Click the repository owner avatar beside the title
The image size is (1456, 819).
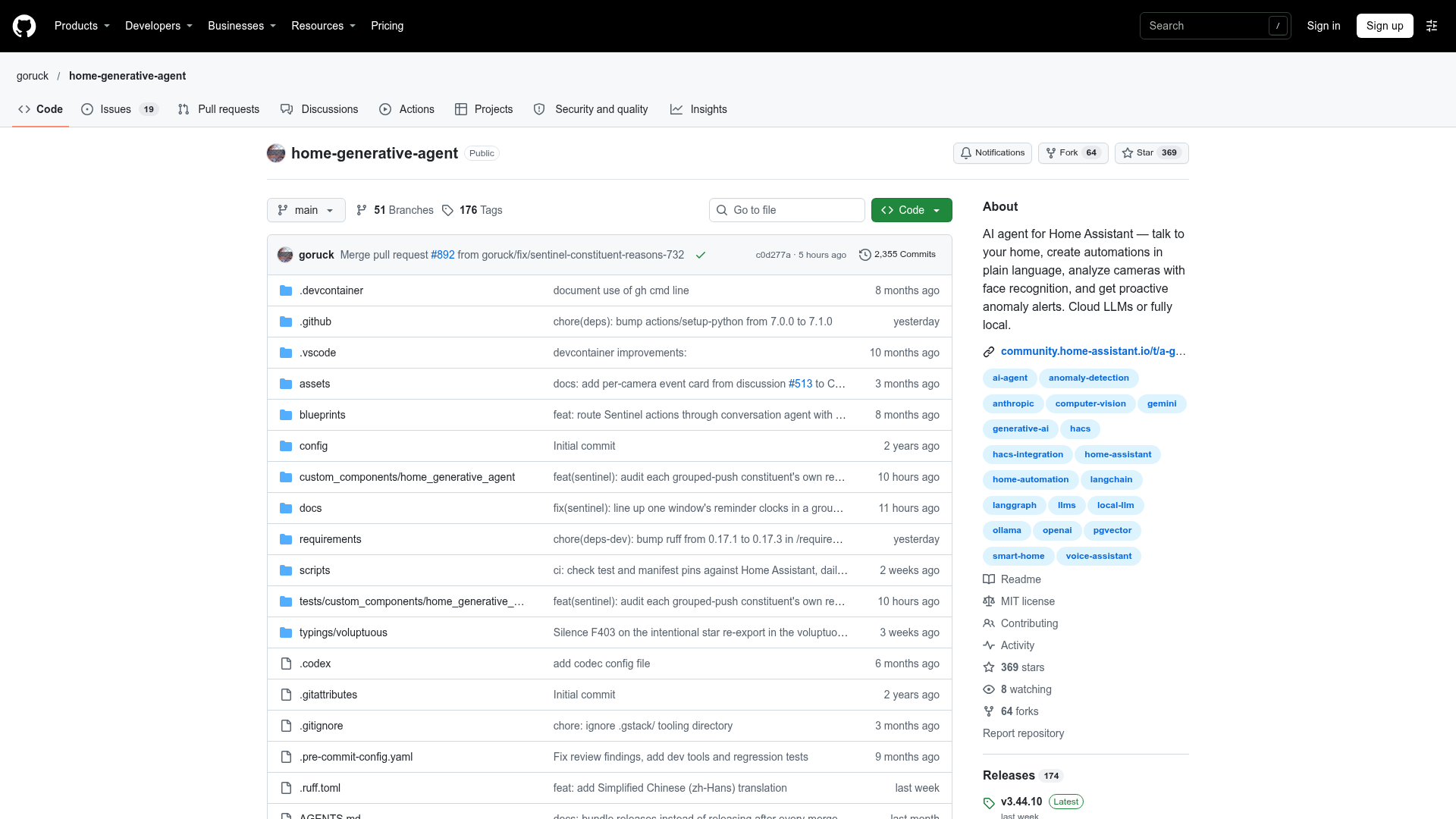tap(276, 153)
